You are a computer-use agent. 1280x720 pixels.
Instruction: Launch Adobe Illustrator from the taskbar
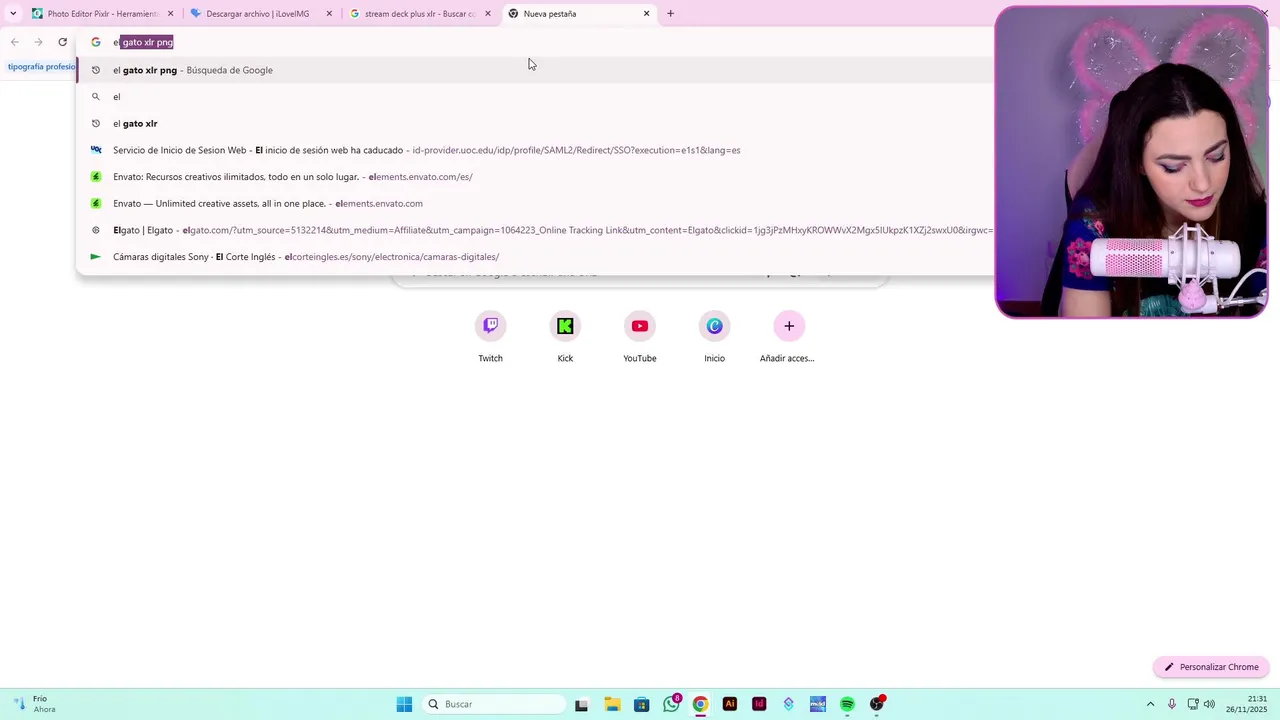730,704
